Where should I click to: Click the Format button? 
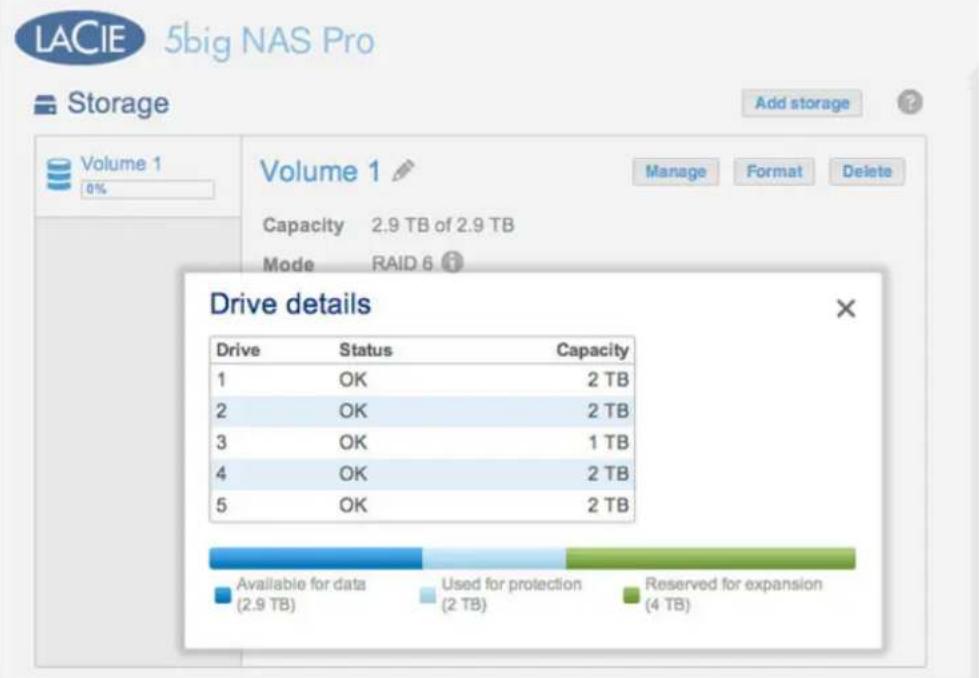(774, 172)
